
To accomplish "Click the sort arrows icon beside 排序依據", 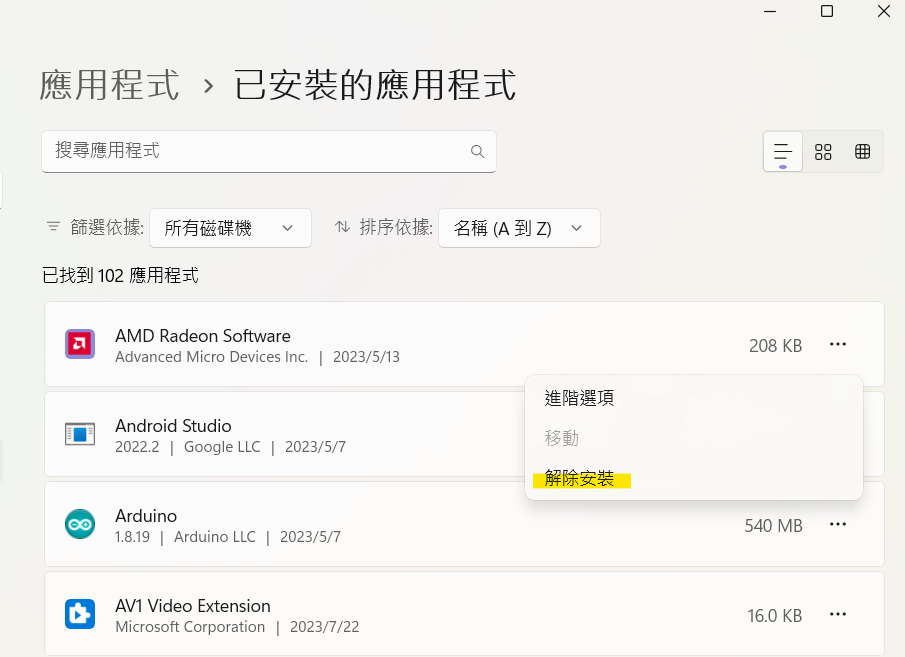I will [342, 227].
